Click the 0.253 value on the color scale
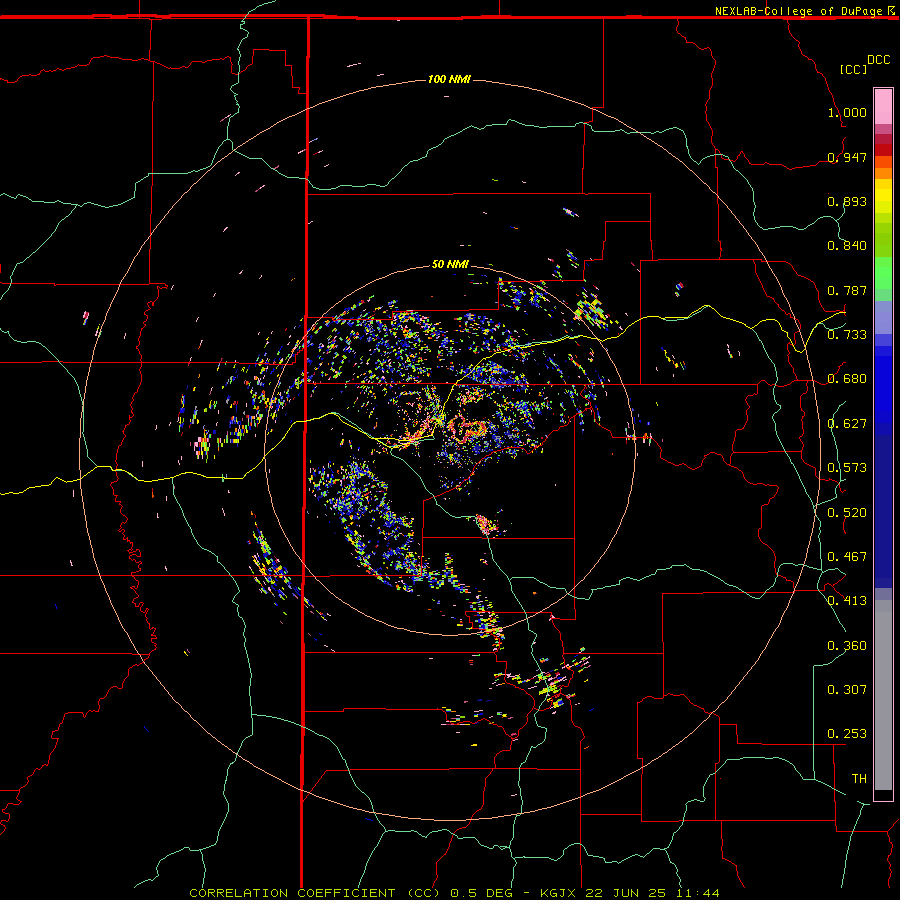Screen dimensions: 900x900 pyautogui.click(x=847, y=734)
